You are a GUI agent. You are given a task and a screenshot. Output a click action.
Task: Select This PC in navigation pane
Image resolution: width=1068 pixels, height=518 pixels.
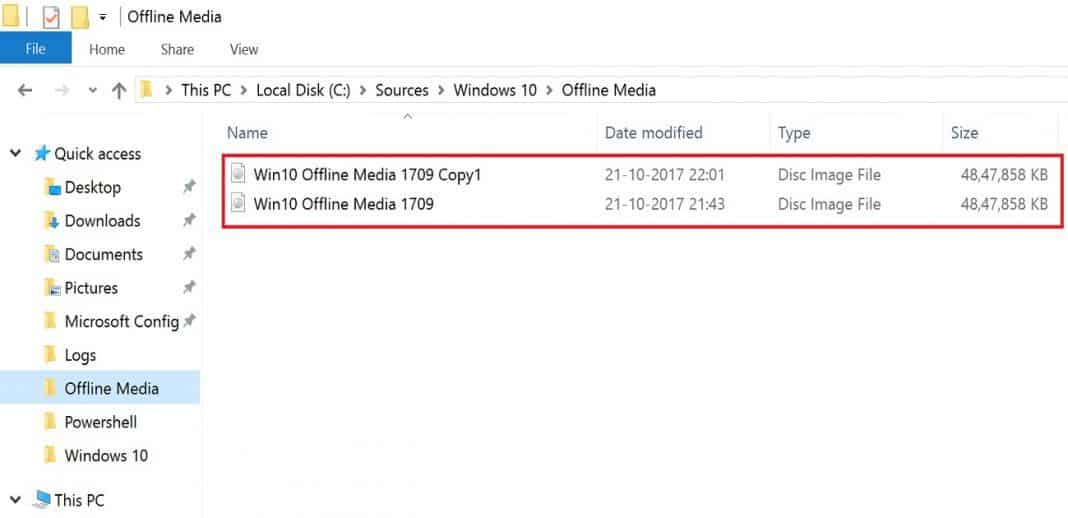[x=79, y=500]
